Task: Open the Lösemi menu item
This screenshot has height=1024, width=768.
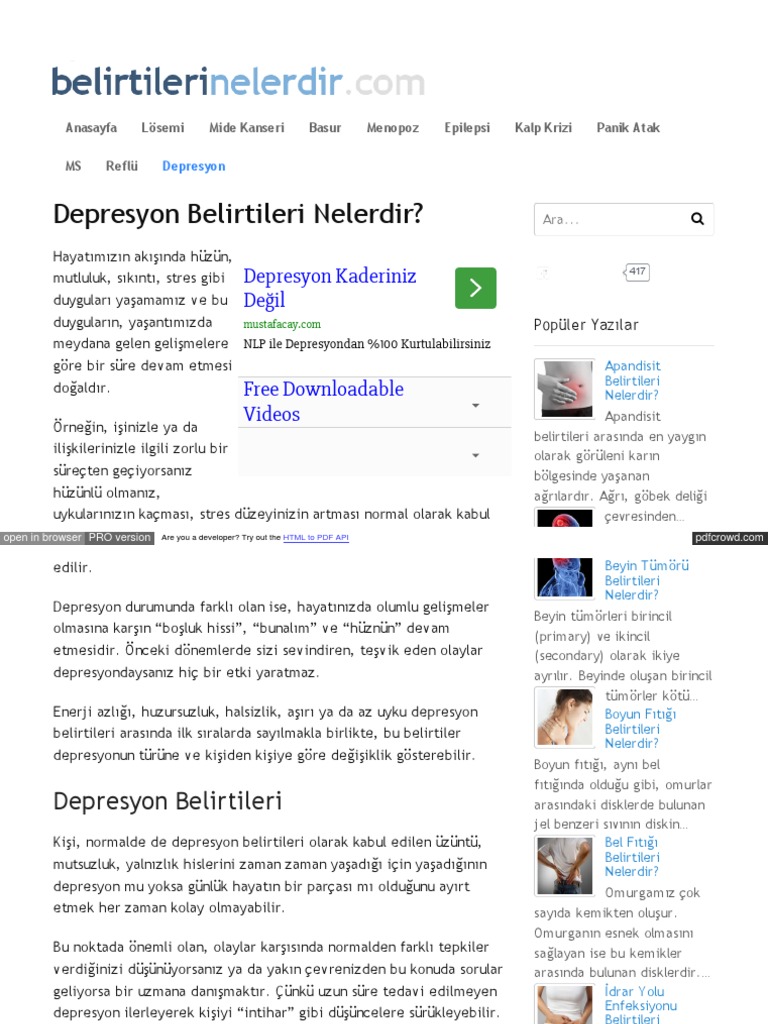Action: click(163, 127)
